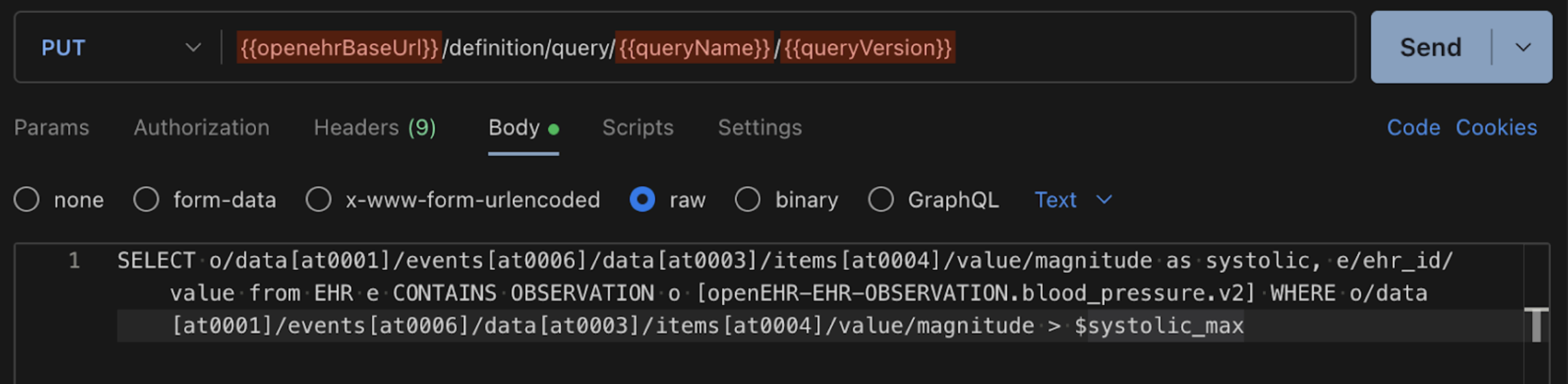Click the {{openehrBaseUrl}} variable in URL
This screenshot has width=1568, height=384.
click(x=339, y=48)
